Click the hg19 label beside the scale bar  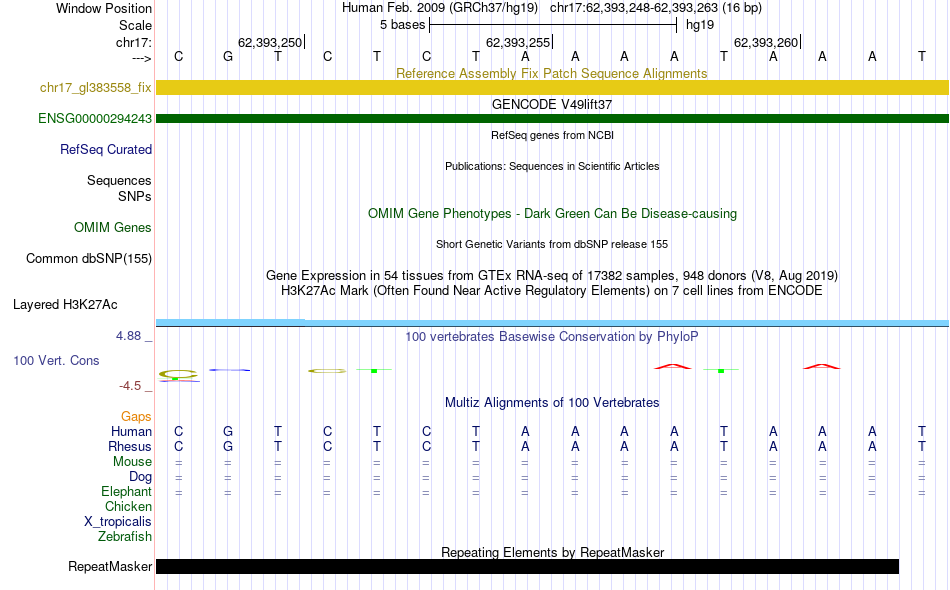[x=700, y=25]
